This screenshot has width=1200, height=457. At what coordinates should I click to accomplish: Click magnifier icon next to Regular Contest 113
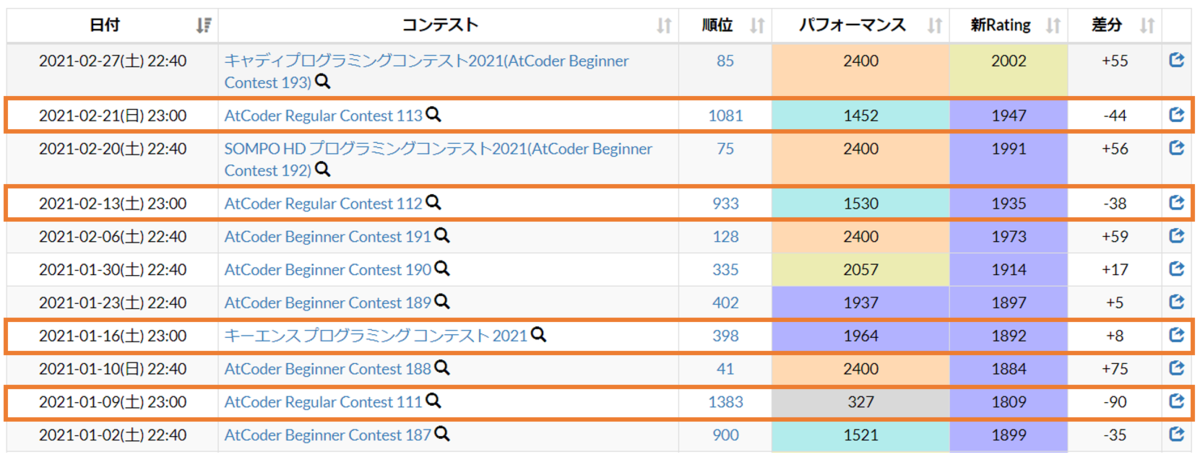434,116
